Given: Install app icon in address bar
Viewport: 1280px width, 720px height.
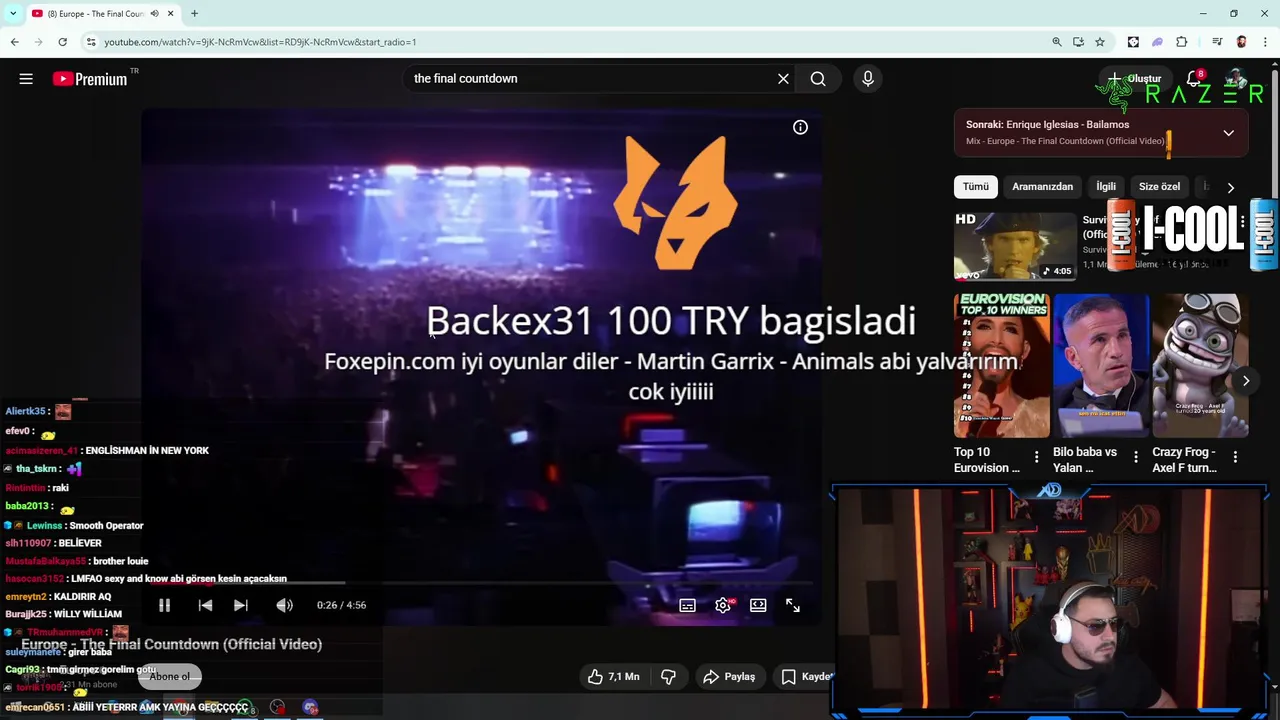Looking at the screenshot, I should (1078, 42).
